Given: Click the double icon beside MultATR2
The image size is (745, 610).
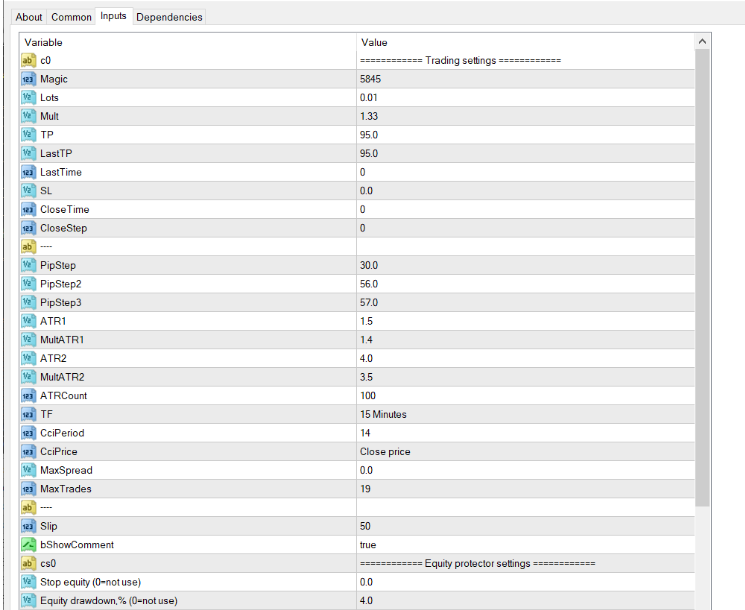Looking at the screenshot, I should coord(29,377).
